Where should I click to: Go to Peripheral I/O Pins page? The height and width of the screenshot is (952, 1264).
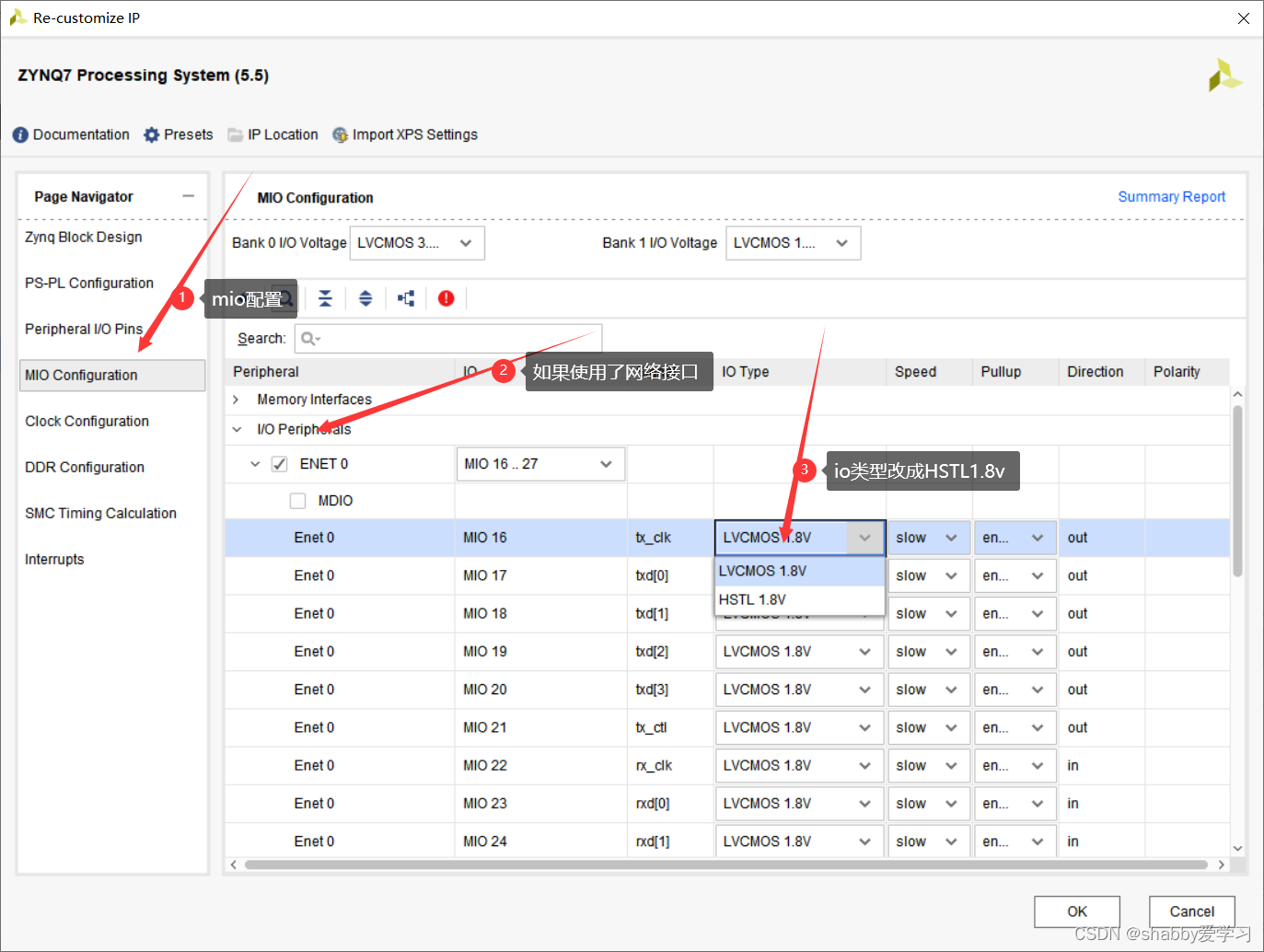84,329
